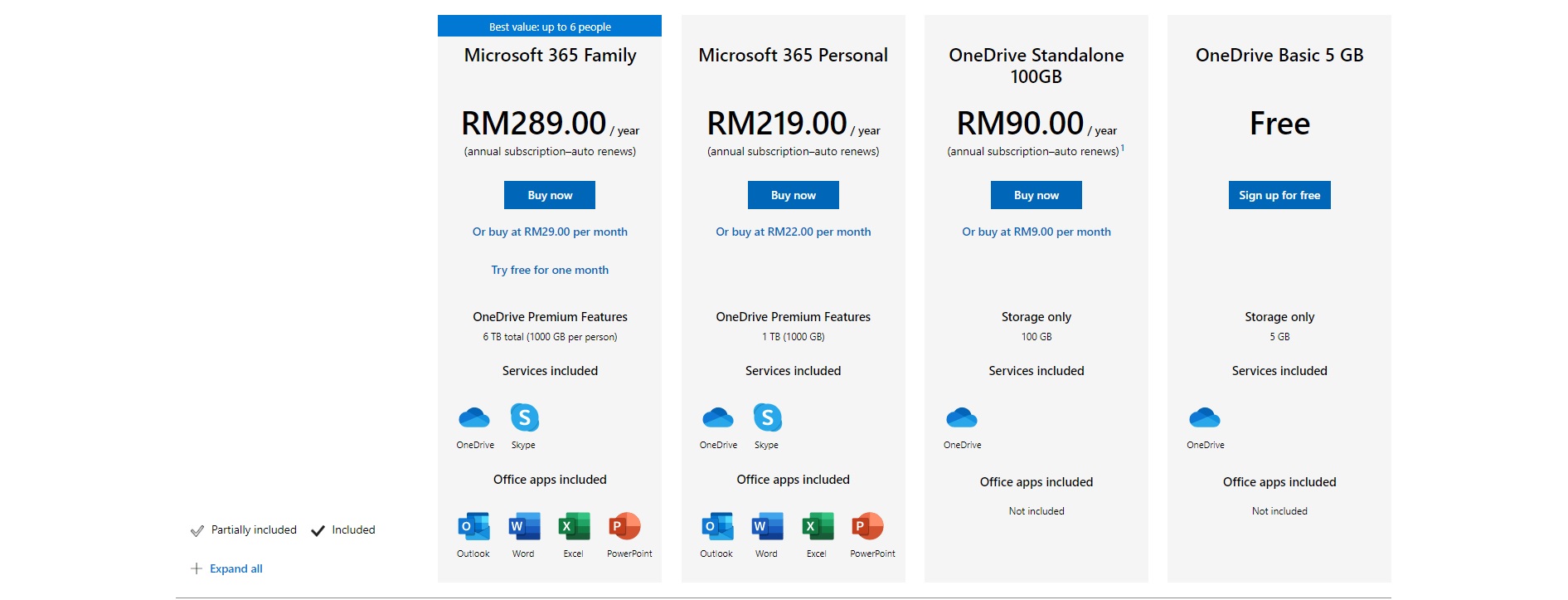1568x600 pixels.
Task: Click the Excel icon under Microsoft 365 Personal
Action: pyautogui.click(x=818, y=528)
